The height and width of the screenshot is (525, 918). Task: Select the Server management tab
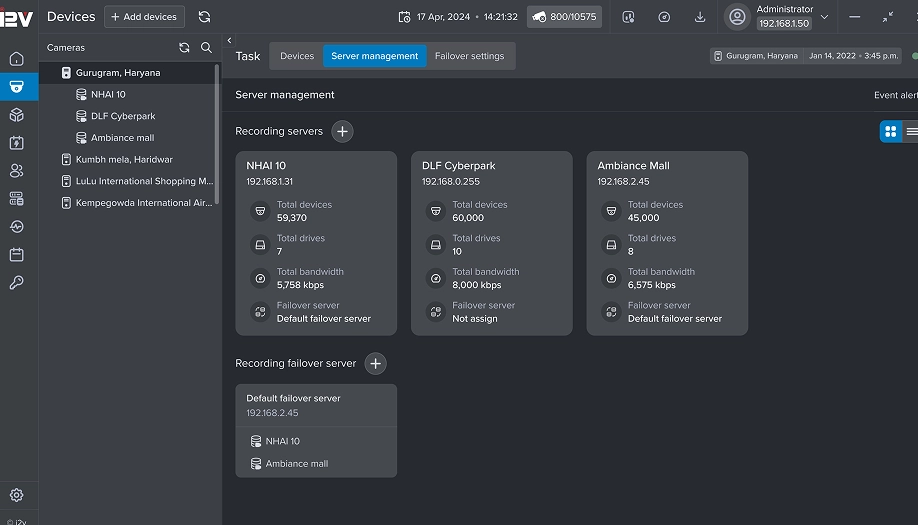pyautogui.click(x=375, y=56)
